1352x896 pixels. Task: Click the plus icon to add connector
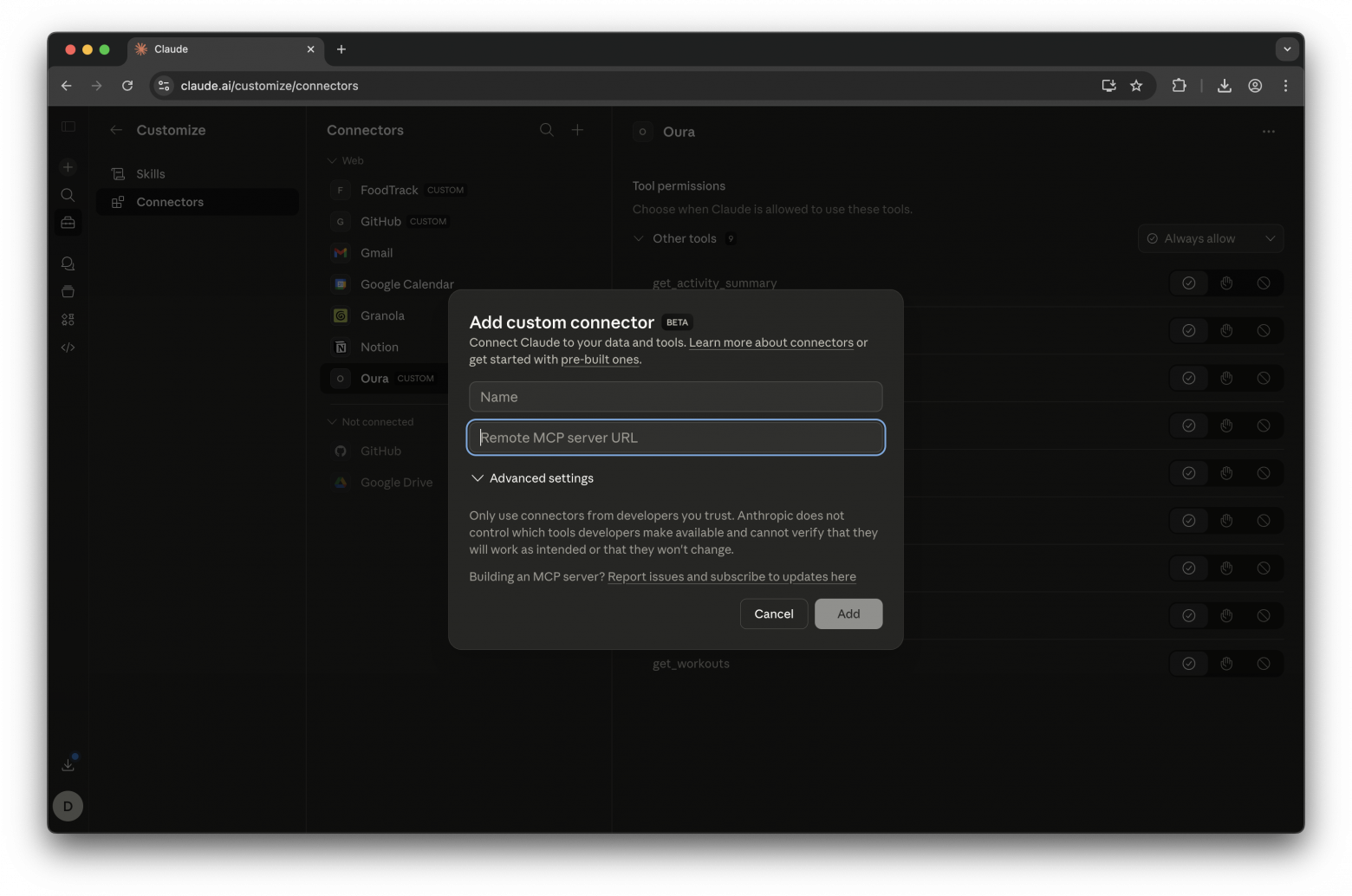pyautogui.click(x=577, y=130)
